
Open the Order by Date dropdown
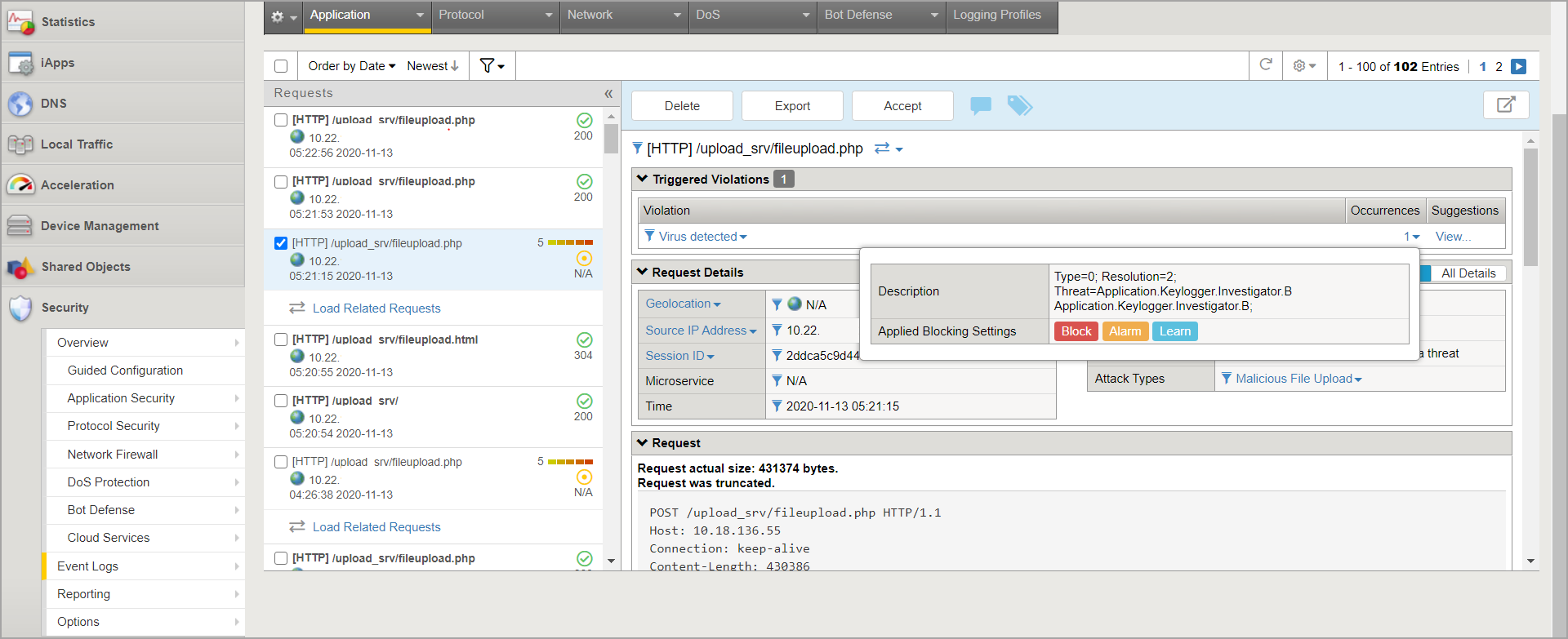coord(351,66)
